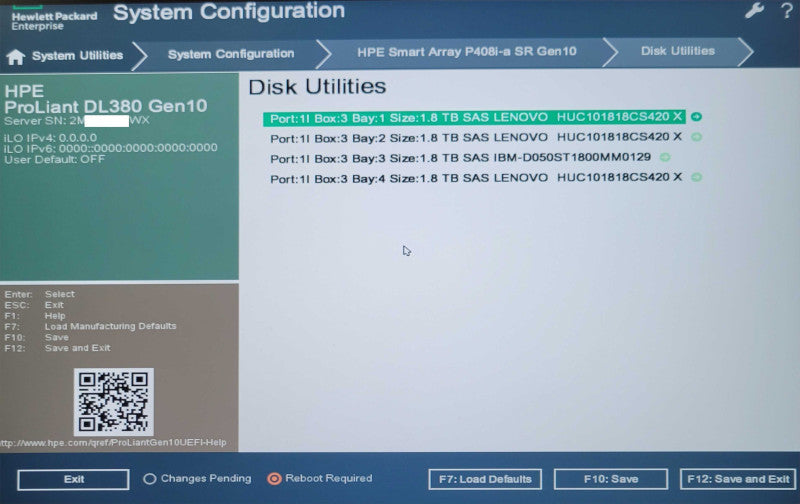Select the Bay:1 LENOVO disk entry
The height and width of the screenshot is (504, 800).
(474, 117)
